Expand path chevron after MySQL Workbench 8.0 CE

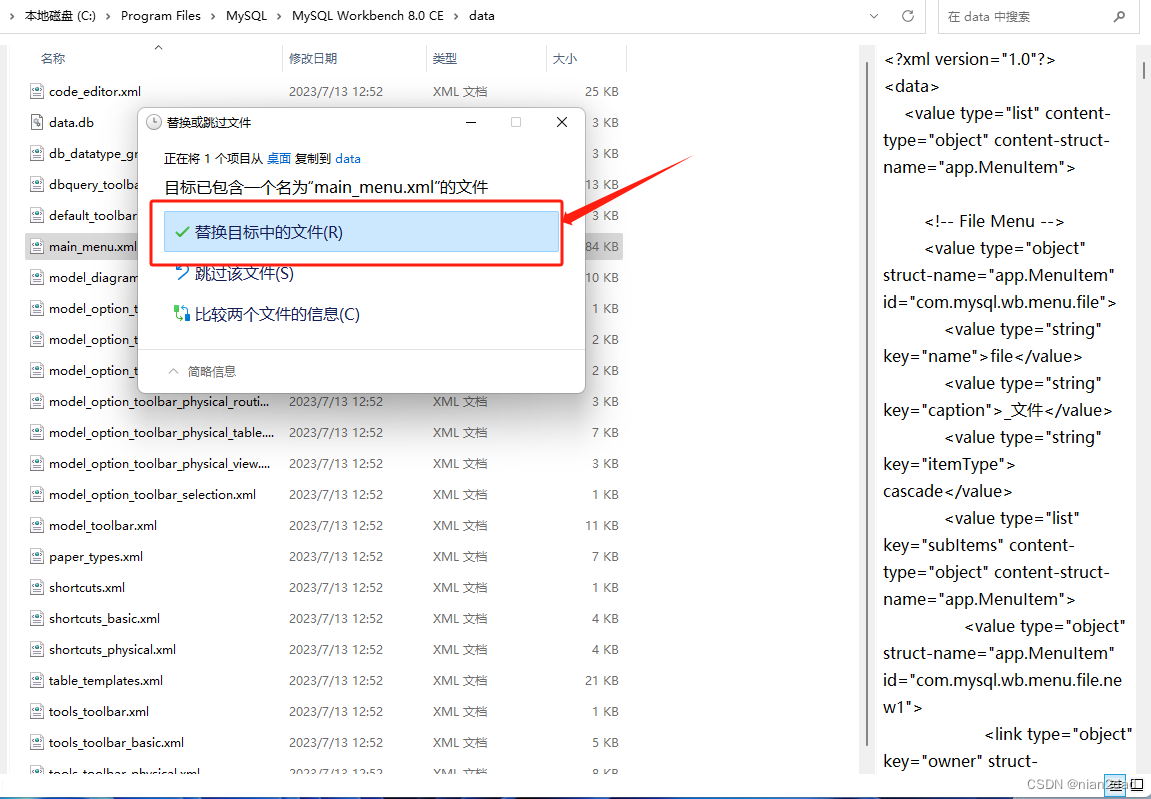click(456, 16)
